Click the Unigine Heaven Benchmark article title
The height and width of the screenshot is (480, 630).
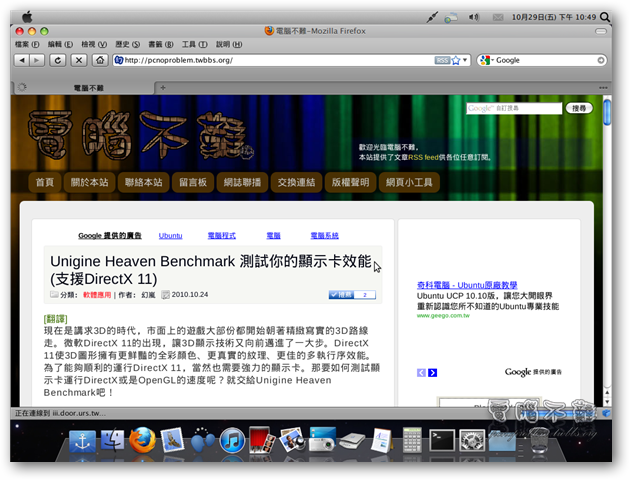pos(210,268)
